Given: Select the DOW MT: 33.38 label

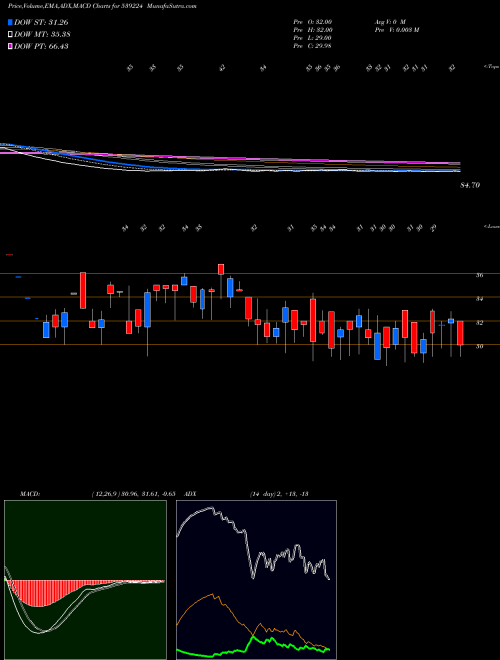Looking at the screenshot, I should coord(42,35).
